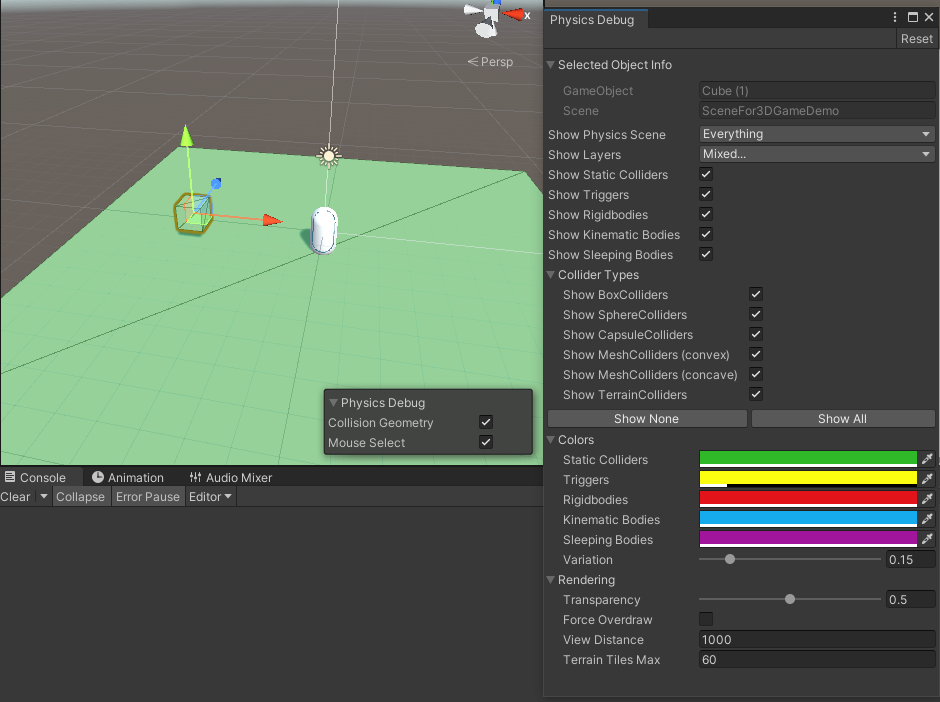This screenshot has width=940, height=702.
Task: Toggle Persp projection label
Action: 490,62
